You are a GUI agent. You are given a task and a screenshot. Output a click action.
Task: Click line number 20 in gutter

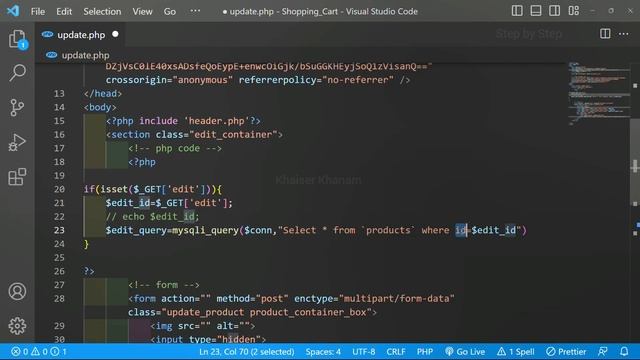[x=59, y=189]
